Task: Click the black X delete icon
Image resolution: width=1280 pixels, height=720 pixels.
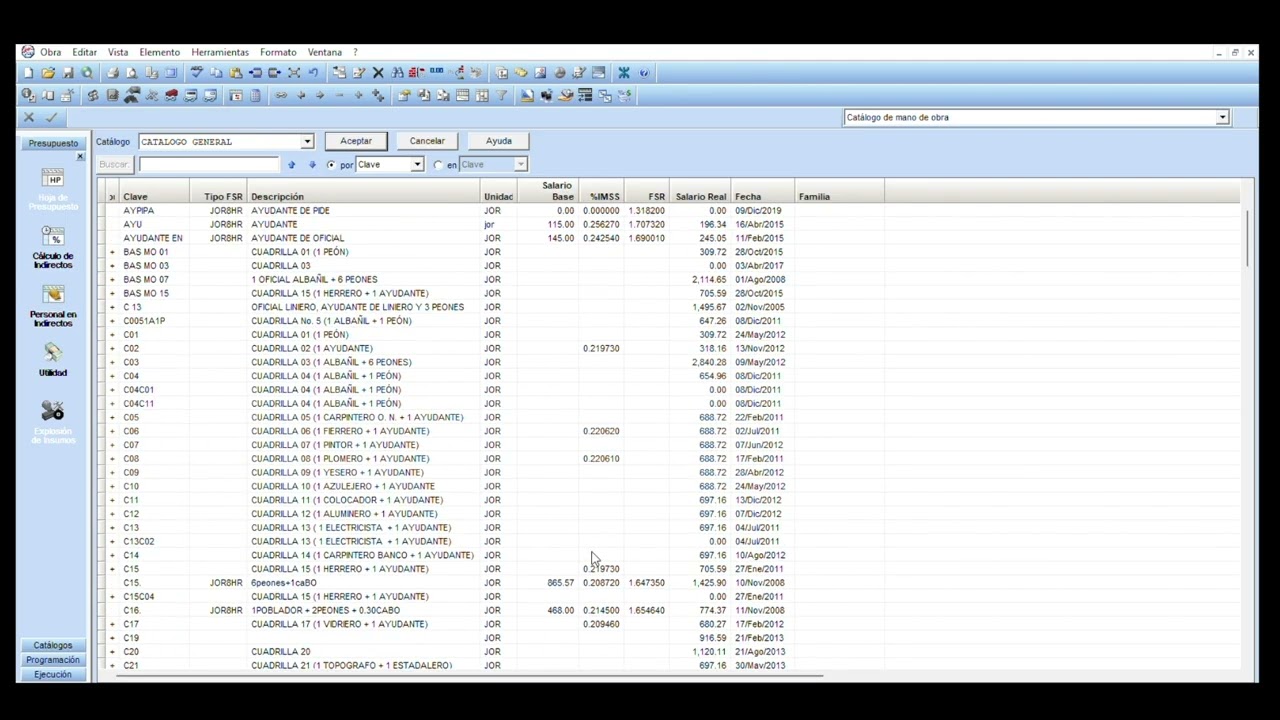Action: coord(378,73)
